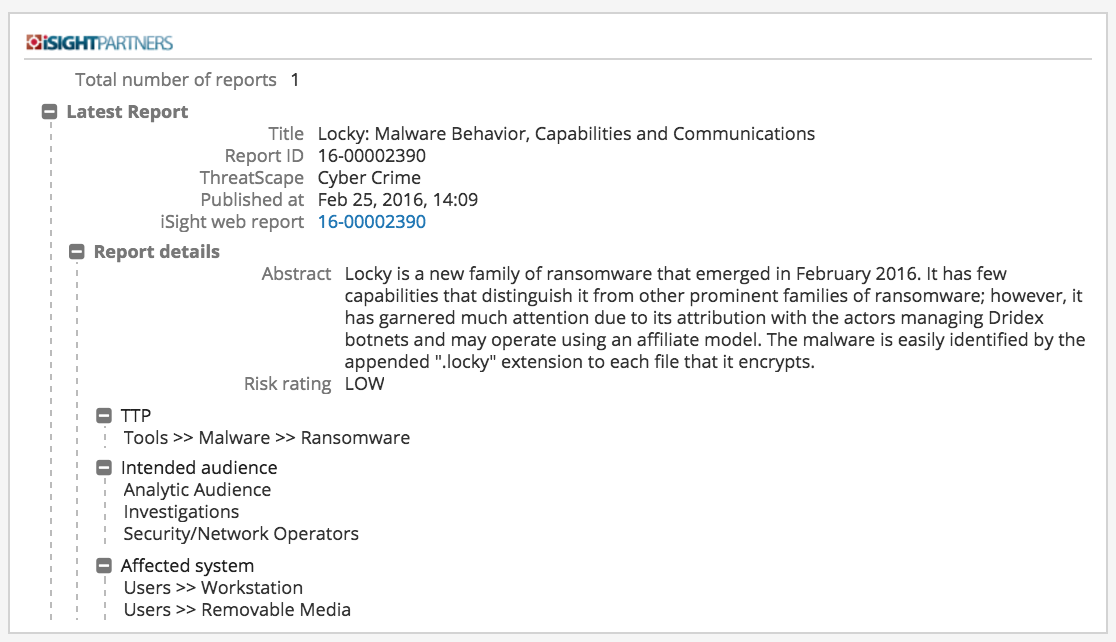The width and height of the screenshot is (1116, 642).
Task: Select Users >> Workstation entry
Action: coord(213,588)
